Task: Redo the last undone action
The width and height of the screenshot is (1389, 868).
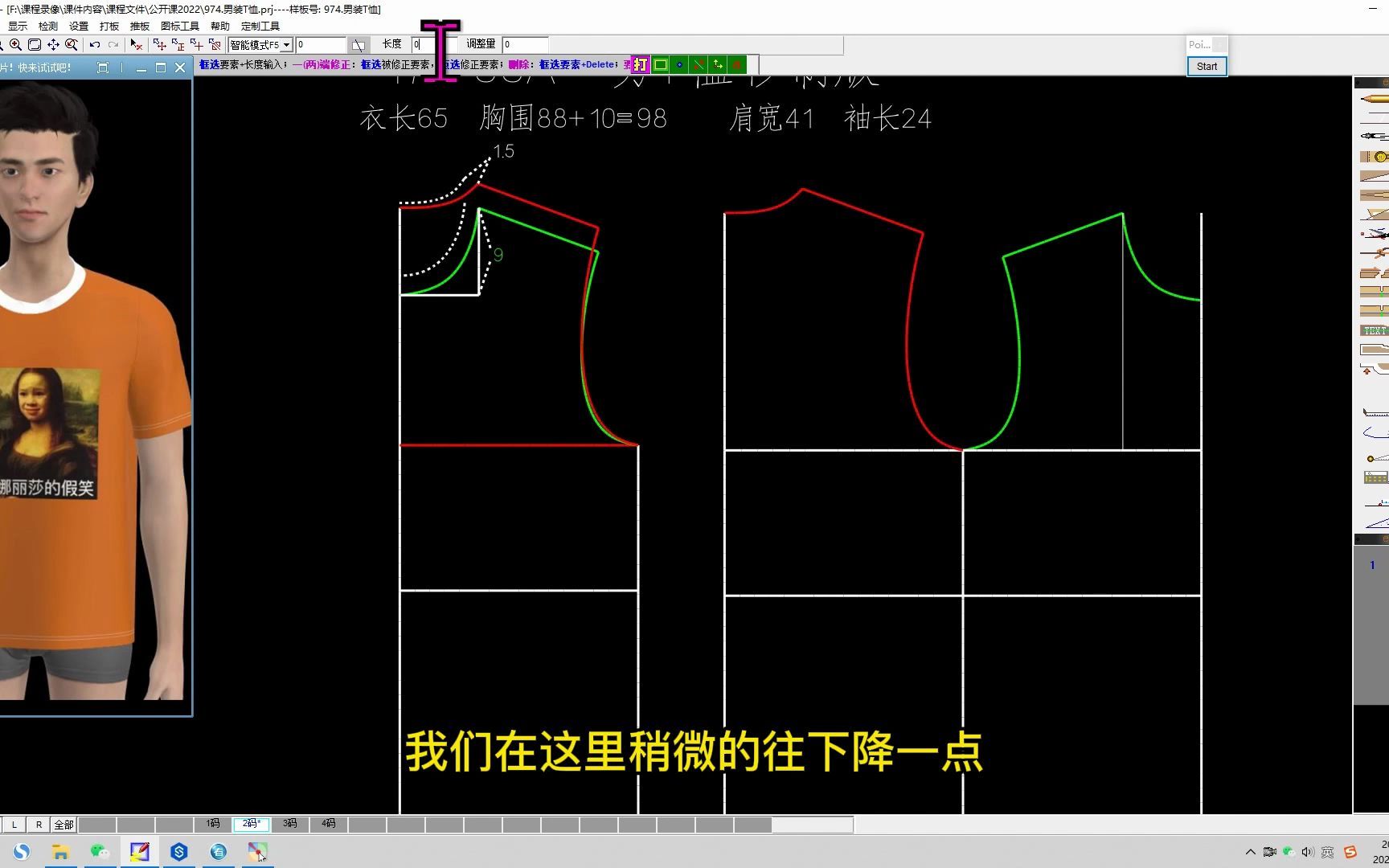Action: pyautogui.click(x=113, y=45)
